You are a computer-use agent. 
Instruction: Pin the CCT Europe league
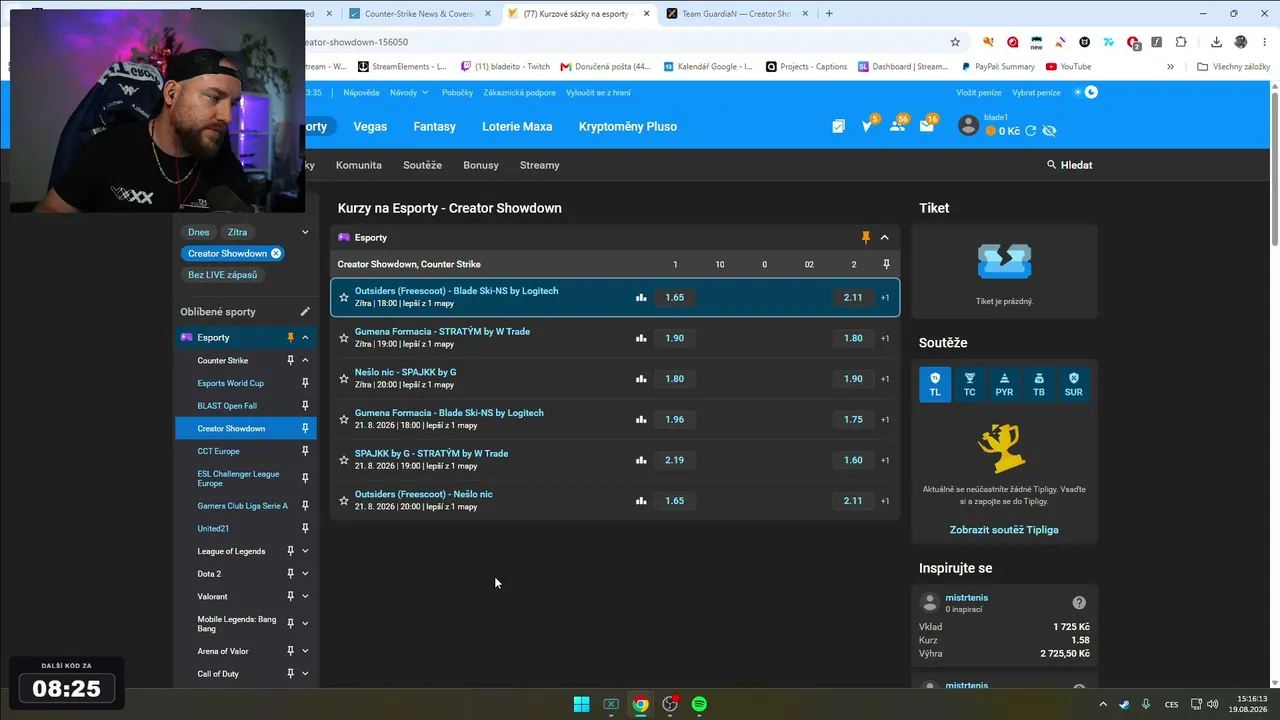click(305, 451)
